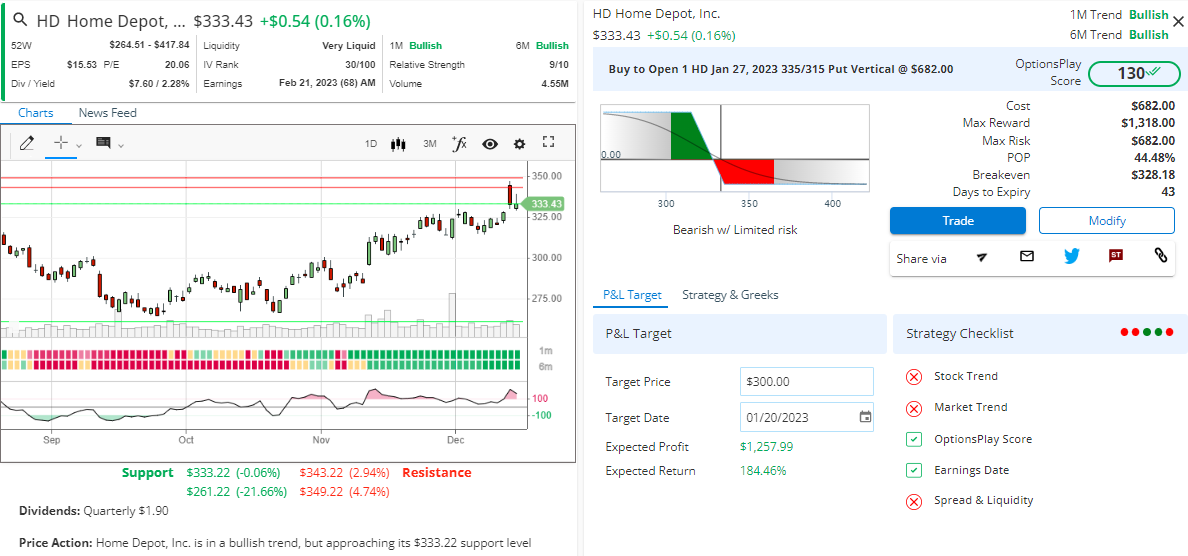The width and height of the screenshot is (1188, 556).
Task: Click the Market Trend checklist X icon
Action: 914,408
